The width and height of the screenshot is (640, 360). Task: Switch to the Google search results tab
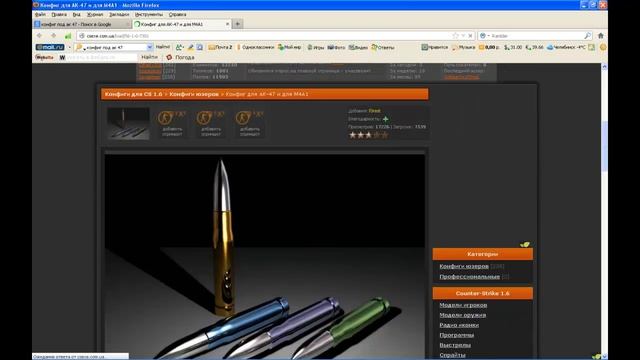(x=82, y=24)
